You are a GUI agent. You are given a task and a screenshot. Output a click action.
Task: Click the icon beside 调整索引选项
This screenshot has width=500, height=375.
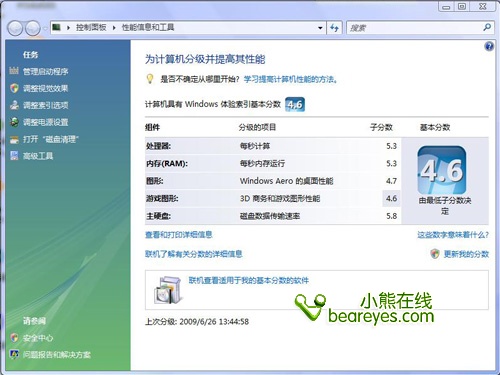coord(14,105)
